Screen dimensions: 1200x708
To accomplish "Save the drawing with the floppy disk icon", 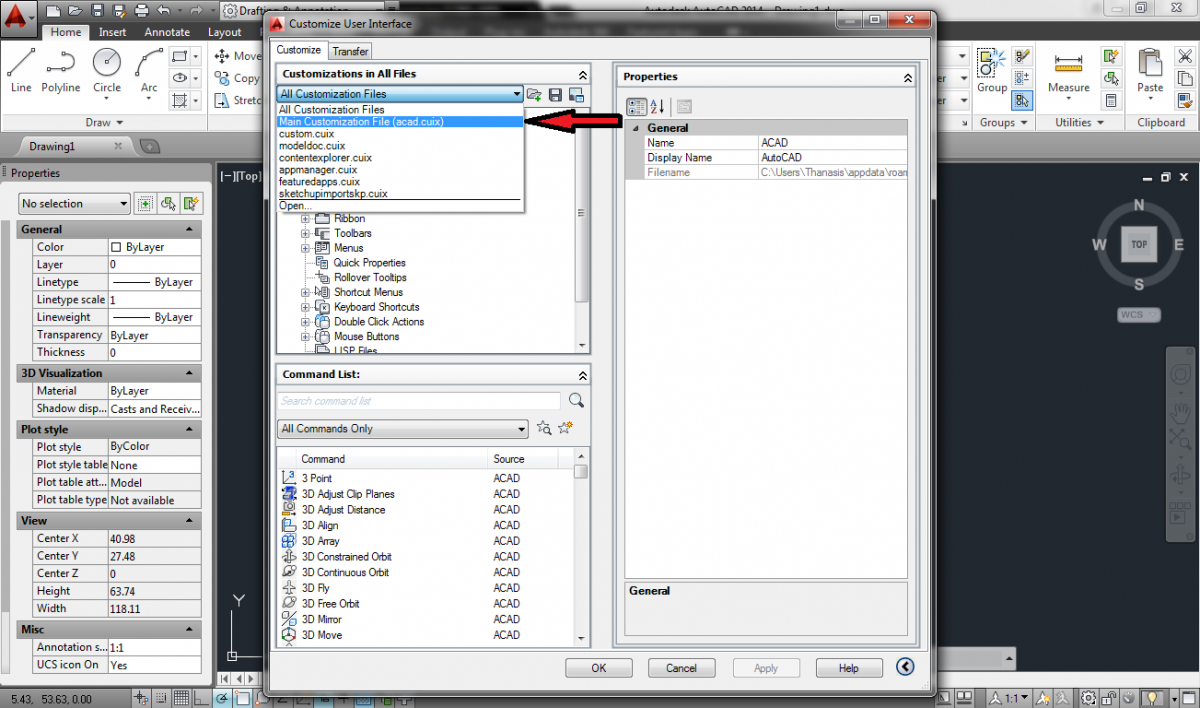I will (x=97, y=11).
